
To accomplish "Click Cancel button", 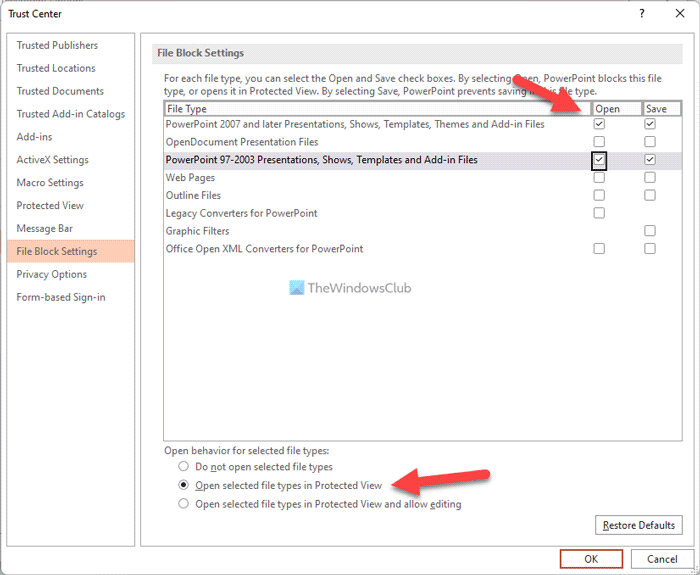I will (x=662, y=559).
